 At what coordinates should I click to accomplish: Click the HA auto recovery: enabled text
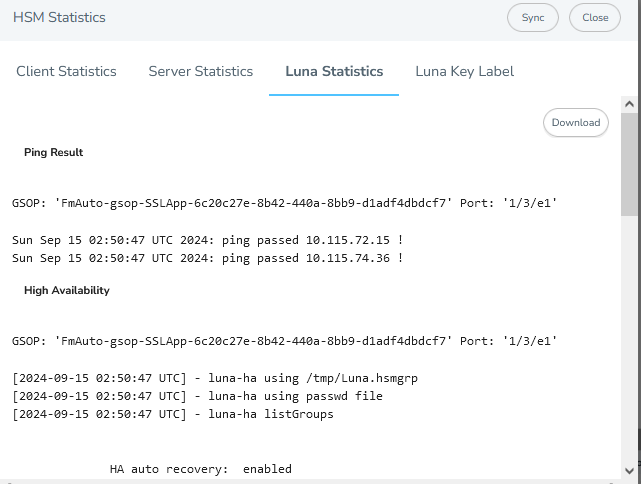tap(201, 469)
